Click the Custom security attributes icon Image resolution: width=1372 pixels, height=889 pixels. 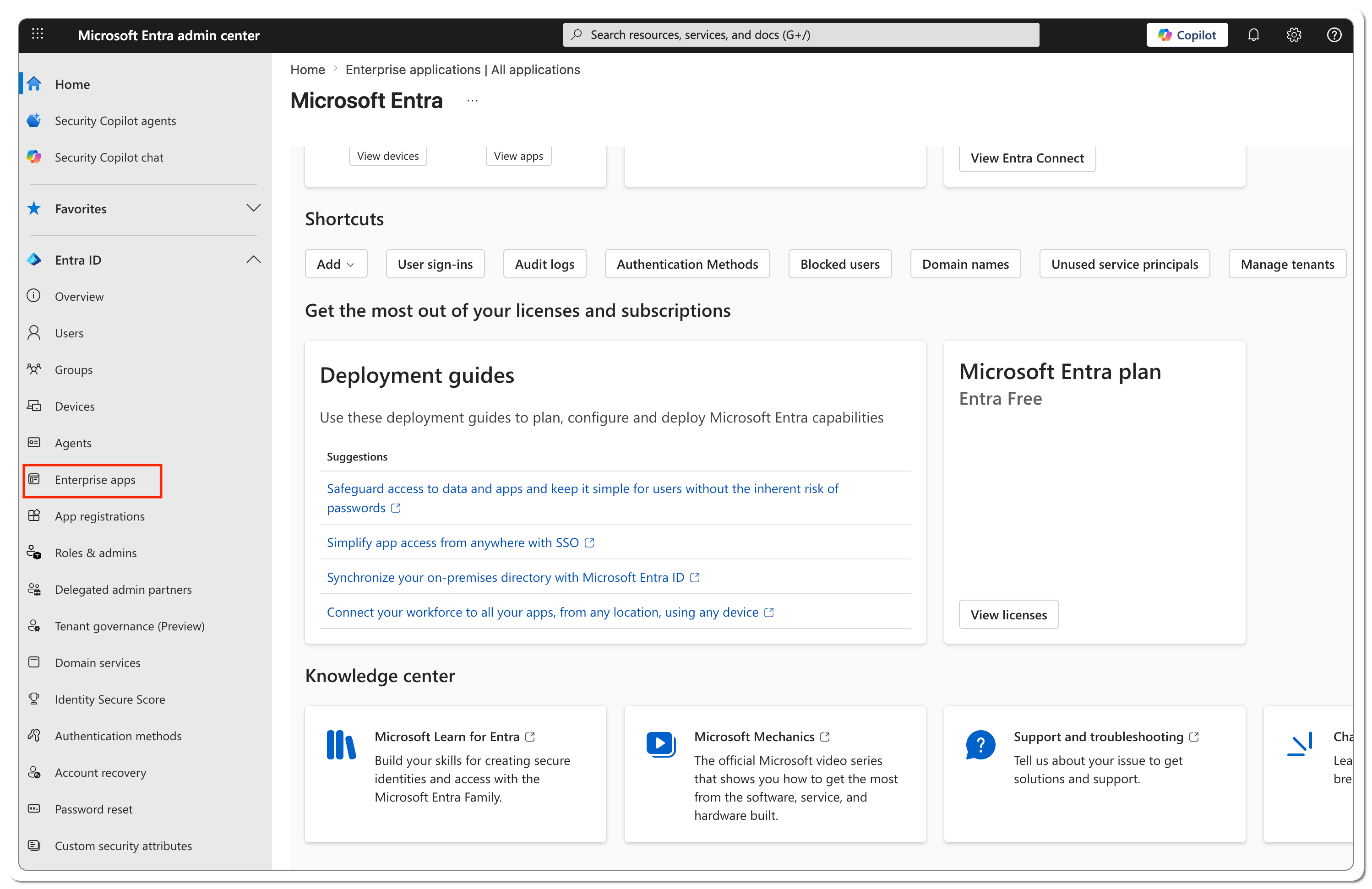34,846
